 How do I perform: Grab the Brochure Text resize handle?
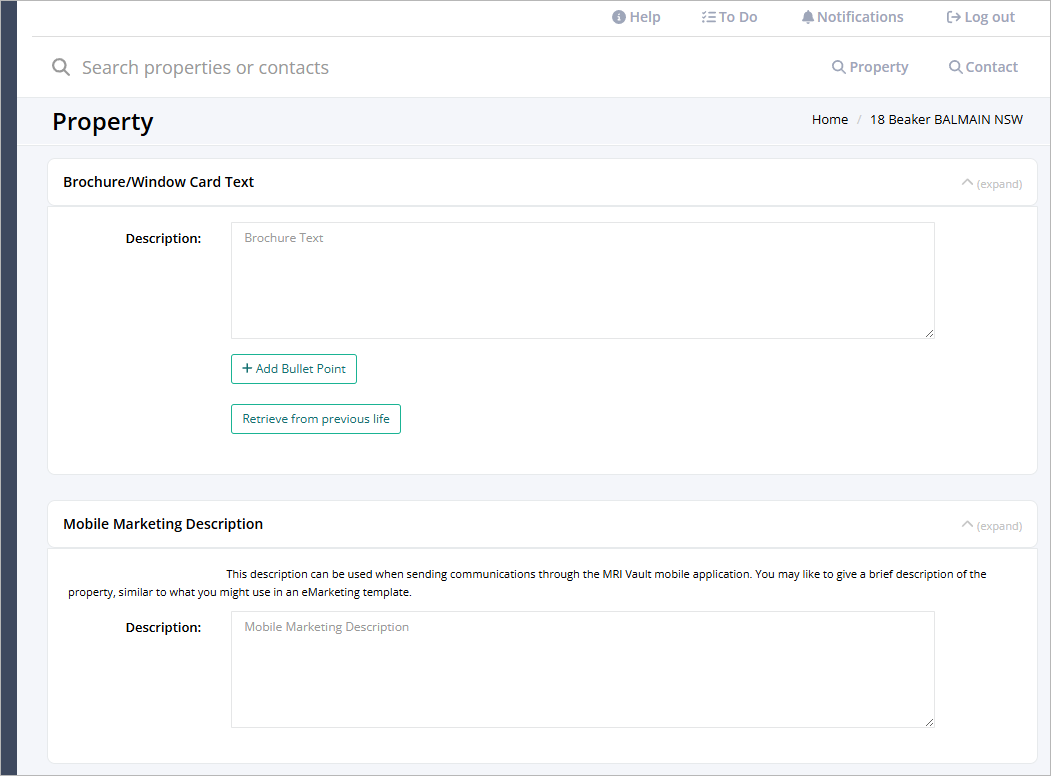pos(929,333)
